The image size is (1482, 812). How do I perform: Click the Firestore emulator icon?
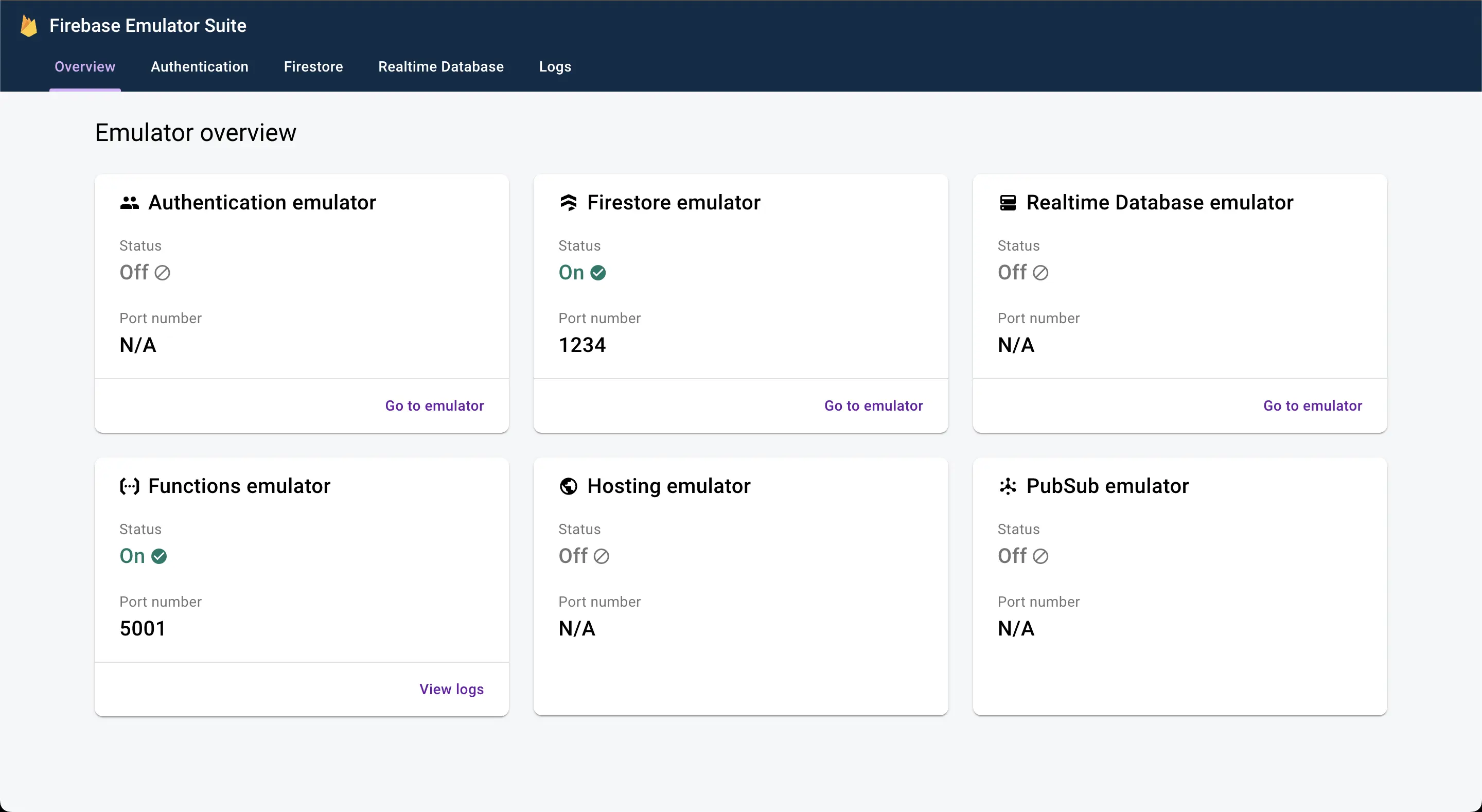(569, 202)
